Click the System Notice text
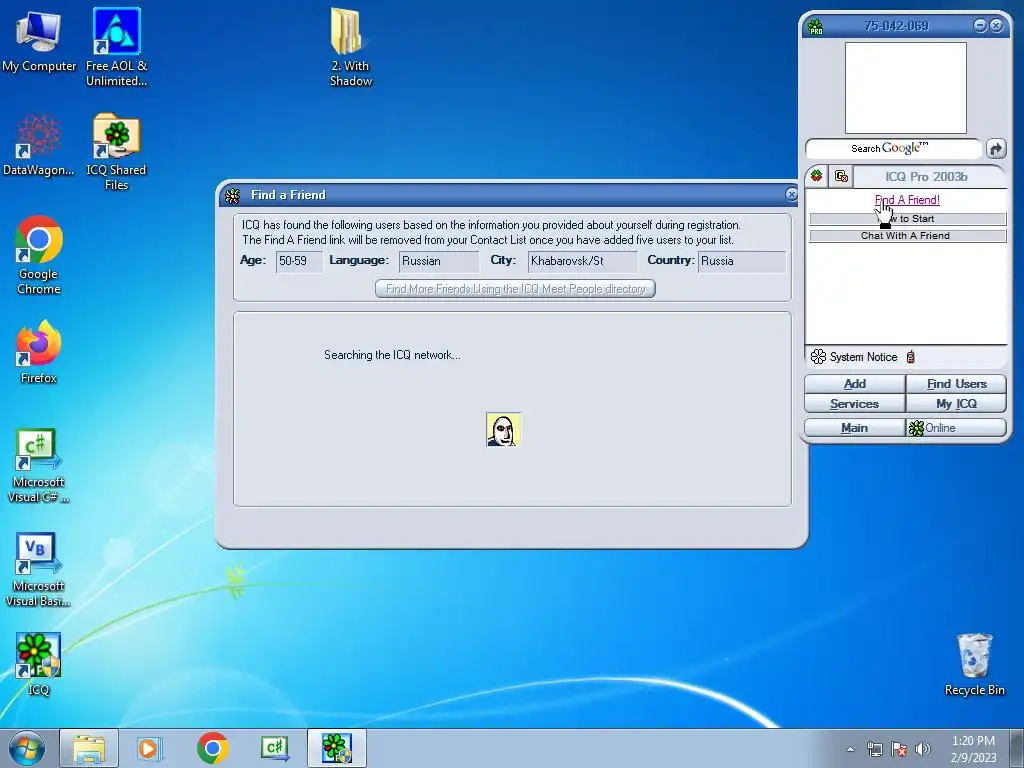The height and width of the screenshot is (768, 1024). click(x=863, y=357)
